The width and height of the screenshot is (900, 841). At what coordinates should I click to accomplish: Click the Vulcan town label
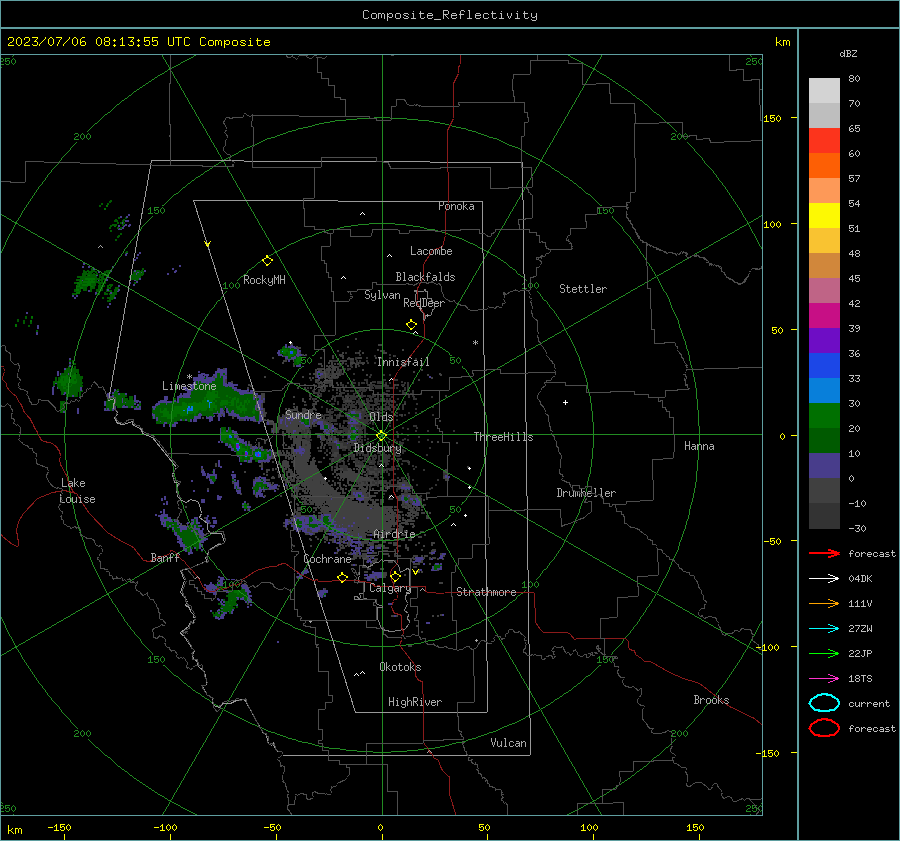pyautogui.click(x=508, y=743)
